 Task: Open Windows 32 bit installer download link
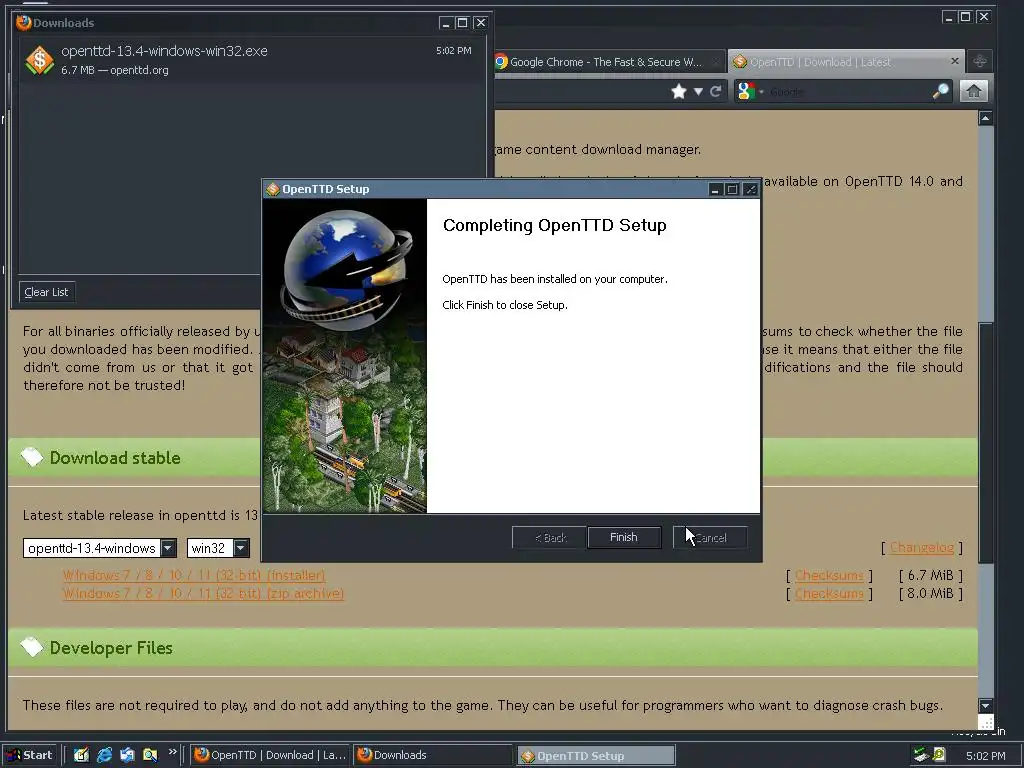coord(194,575)
